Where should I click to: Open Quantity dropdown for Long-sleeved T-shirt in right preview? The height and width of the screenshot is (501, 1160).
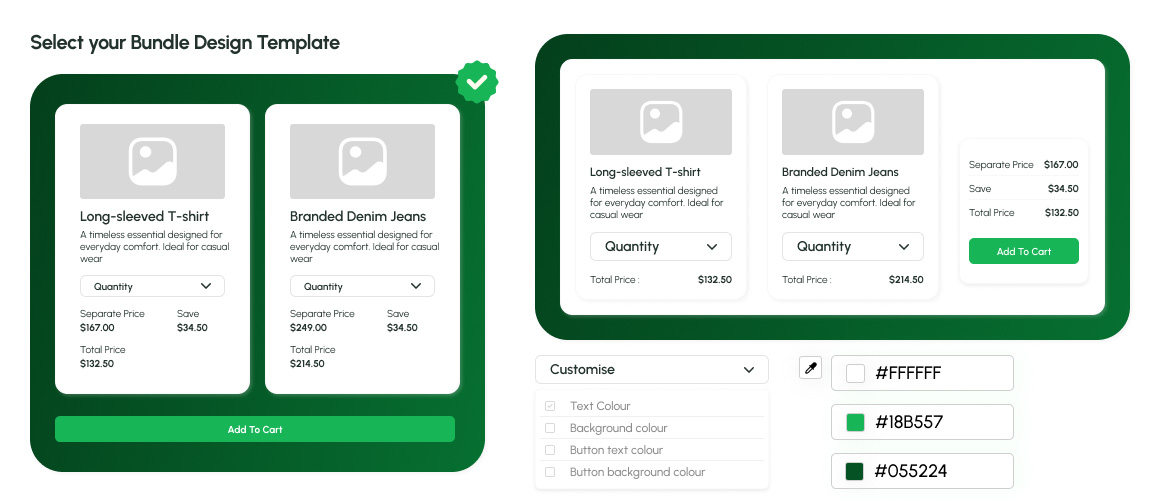[660, 246]
